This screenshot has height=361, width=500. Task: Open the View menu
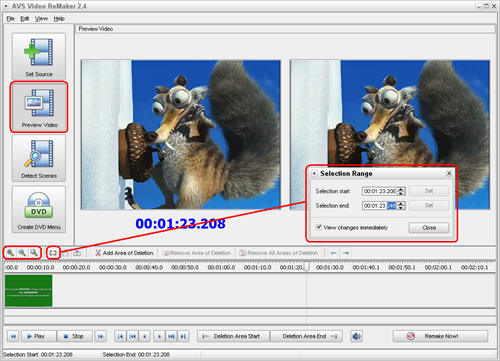pos(41,19)
